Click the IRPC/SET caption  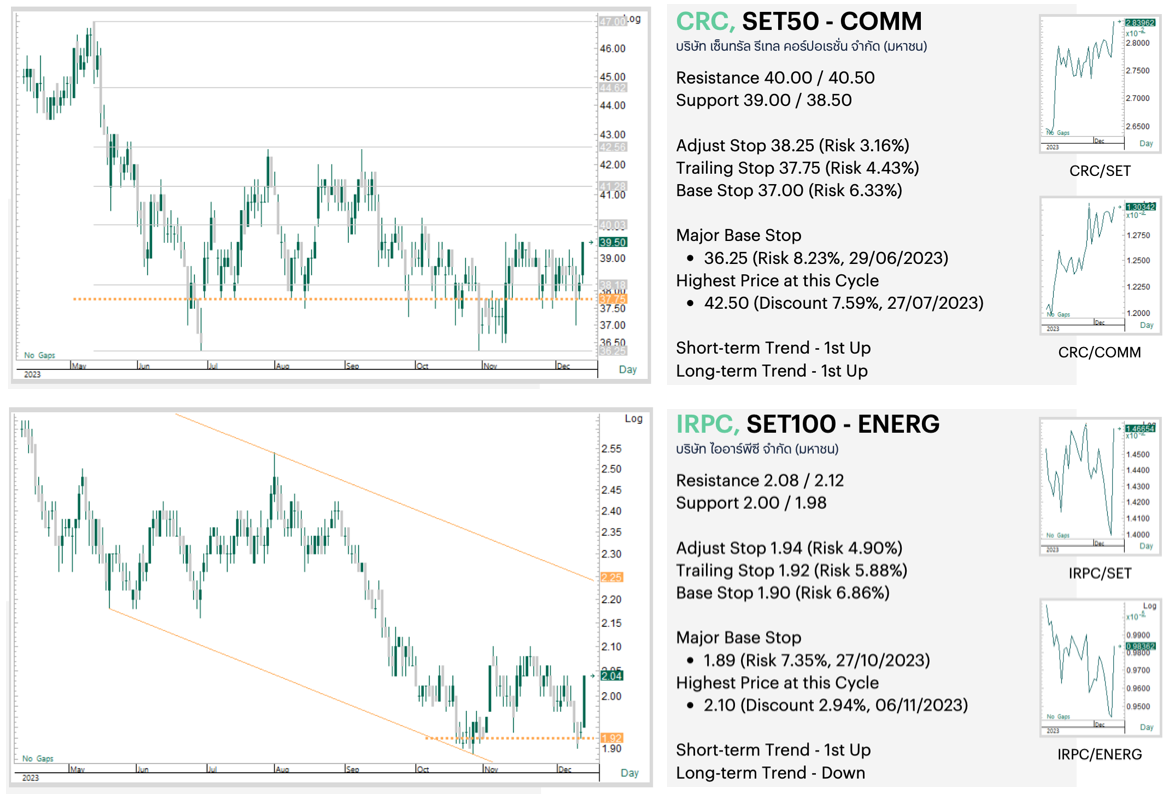1100,574
